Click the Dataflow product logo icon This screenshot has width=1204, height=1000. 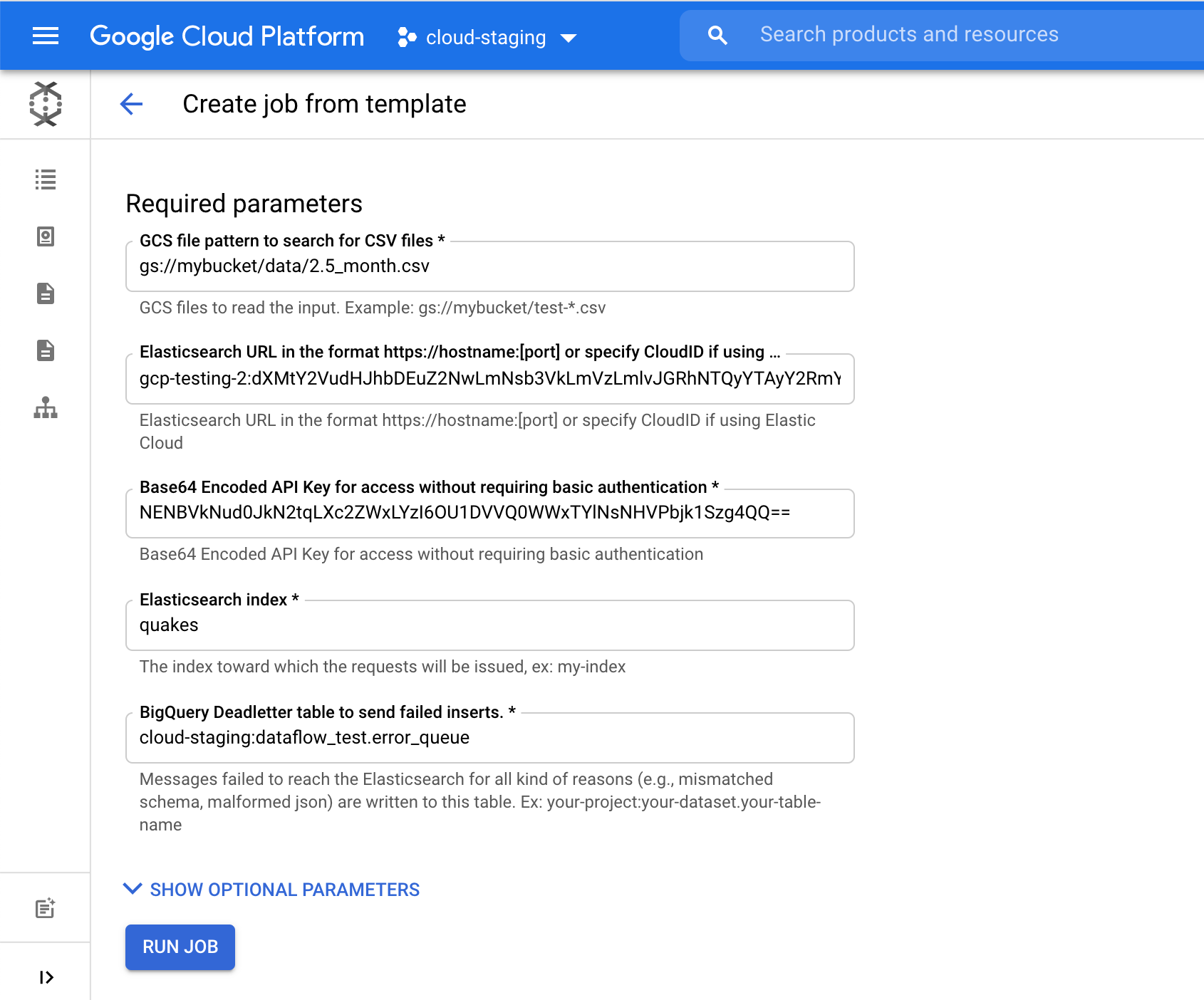tap(46, 104)
